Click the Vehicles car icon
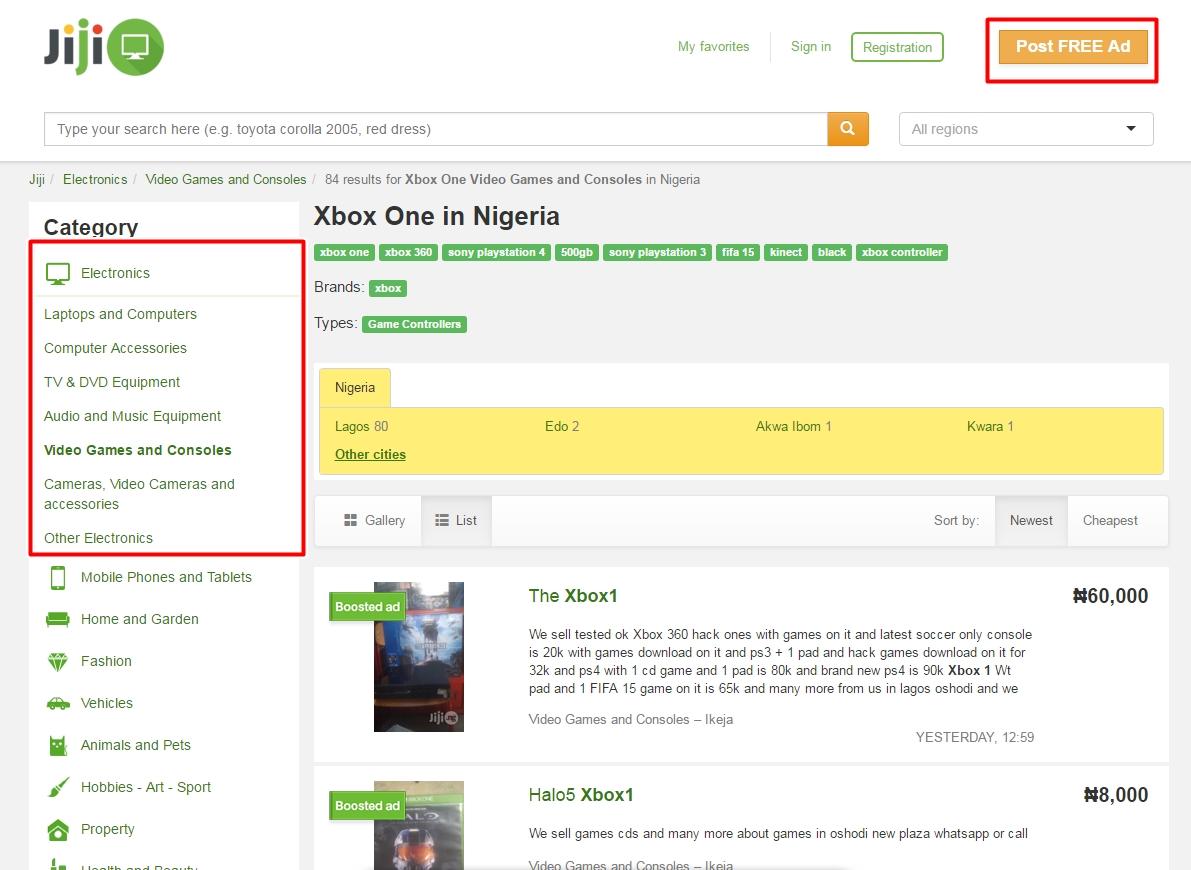The height and width of the screenshot is (870, 1191). pos(58,704)
